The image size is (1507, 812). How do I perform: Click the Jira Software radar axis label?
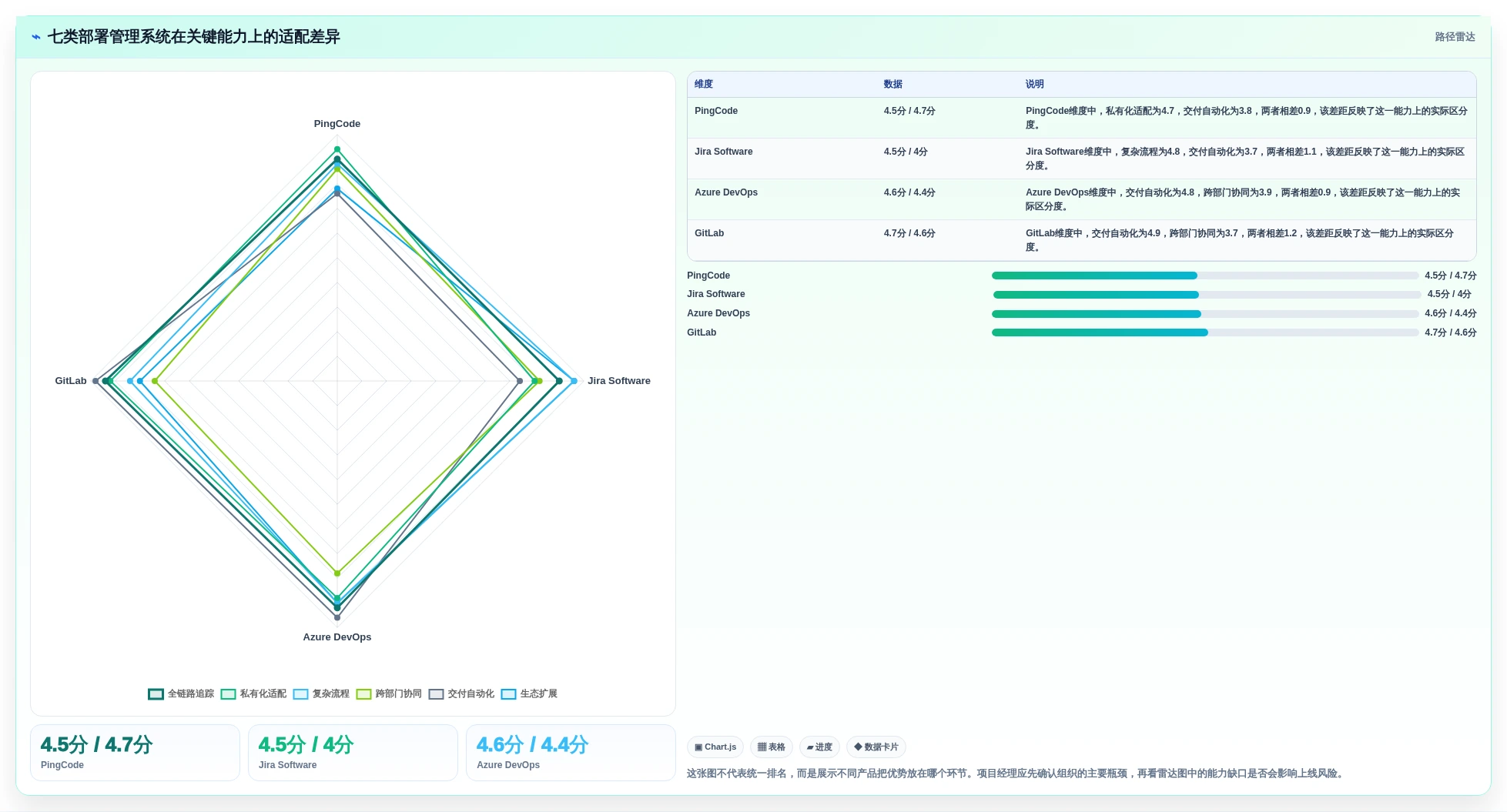tap(619, 381)
